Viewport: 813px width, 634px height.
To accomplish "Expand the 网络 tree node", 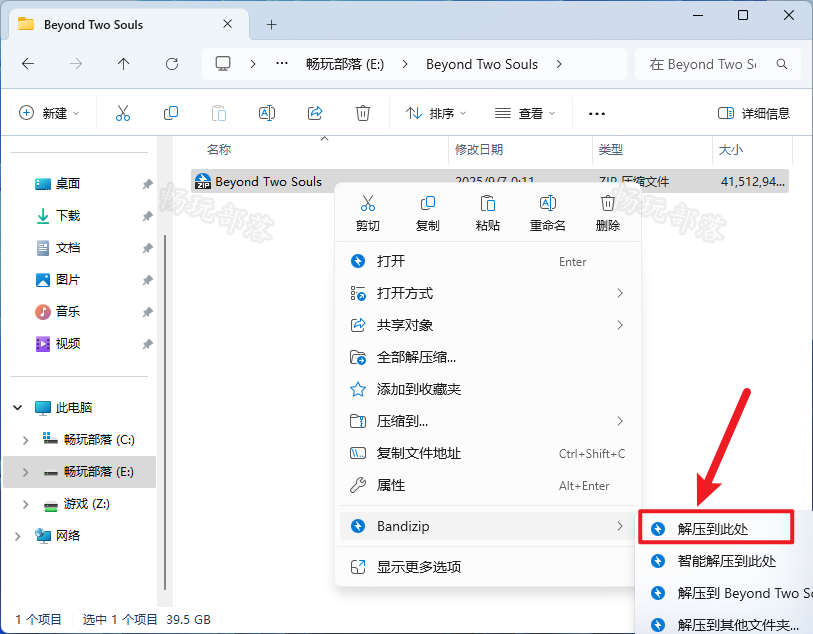I will tap(18, 536).
